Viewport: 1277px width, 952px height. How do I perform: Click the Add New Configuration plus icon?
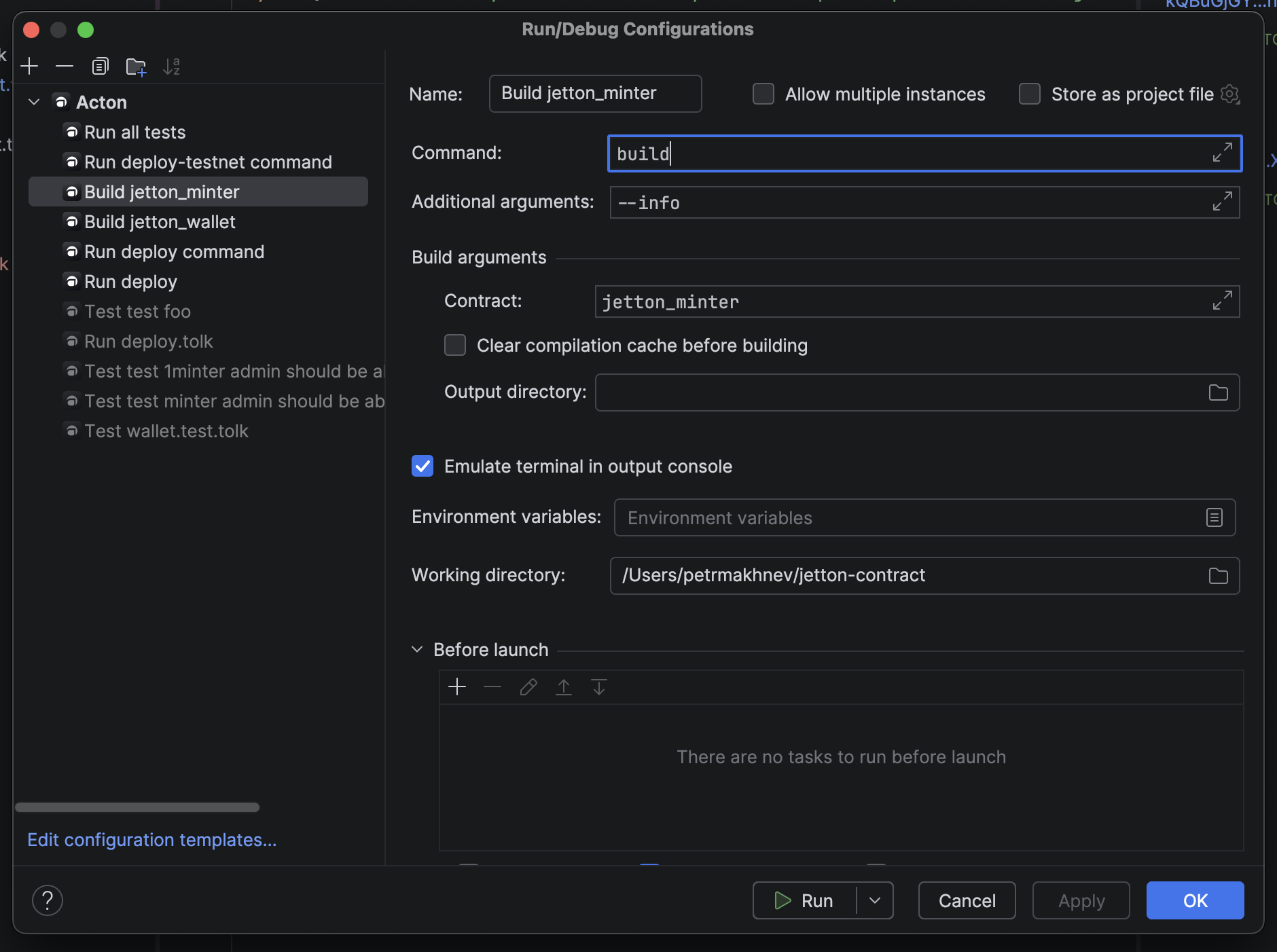(30, 67)
